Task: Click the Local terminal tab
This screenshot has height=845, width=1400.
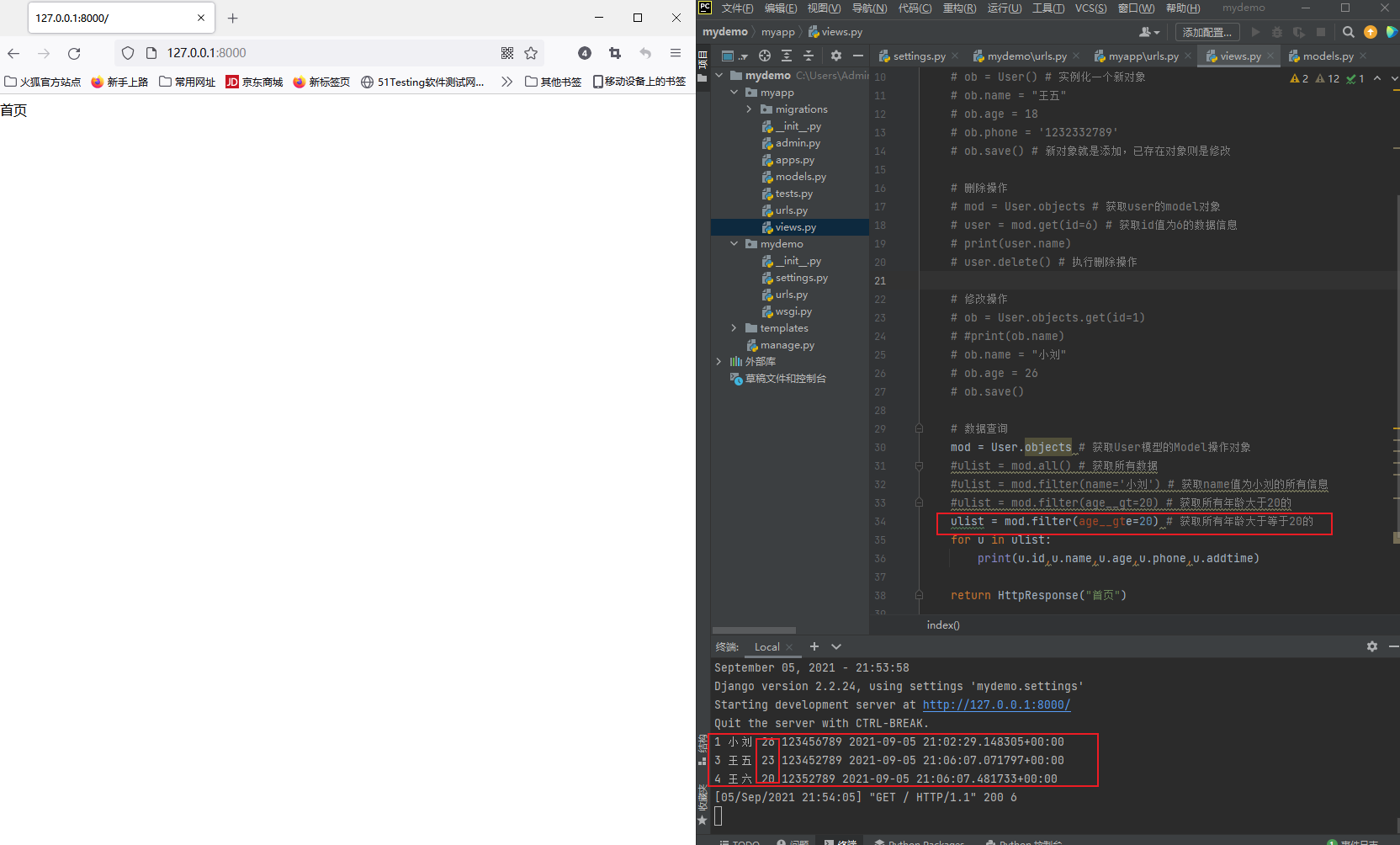Action: [766, 647]
